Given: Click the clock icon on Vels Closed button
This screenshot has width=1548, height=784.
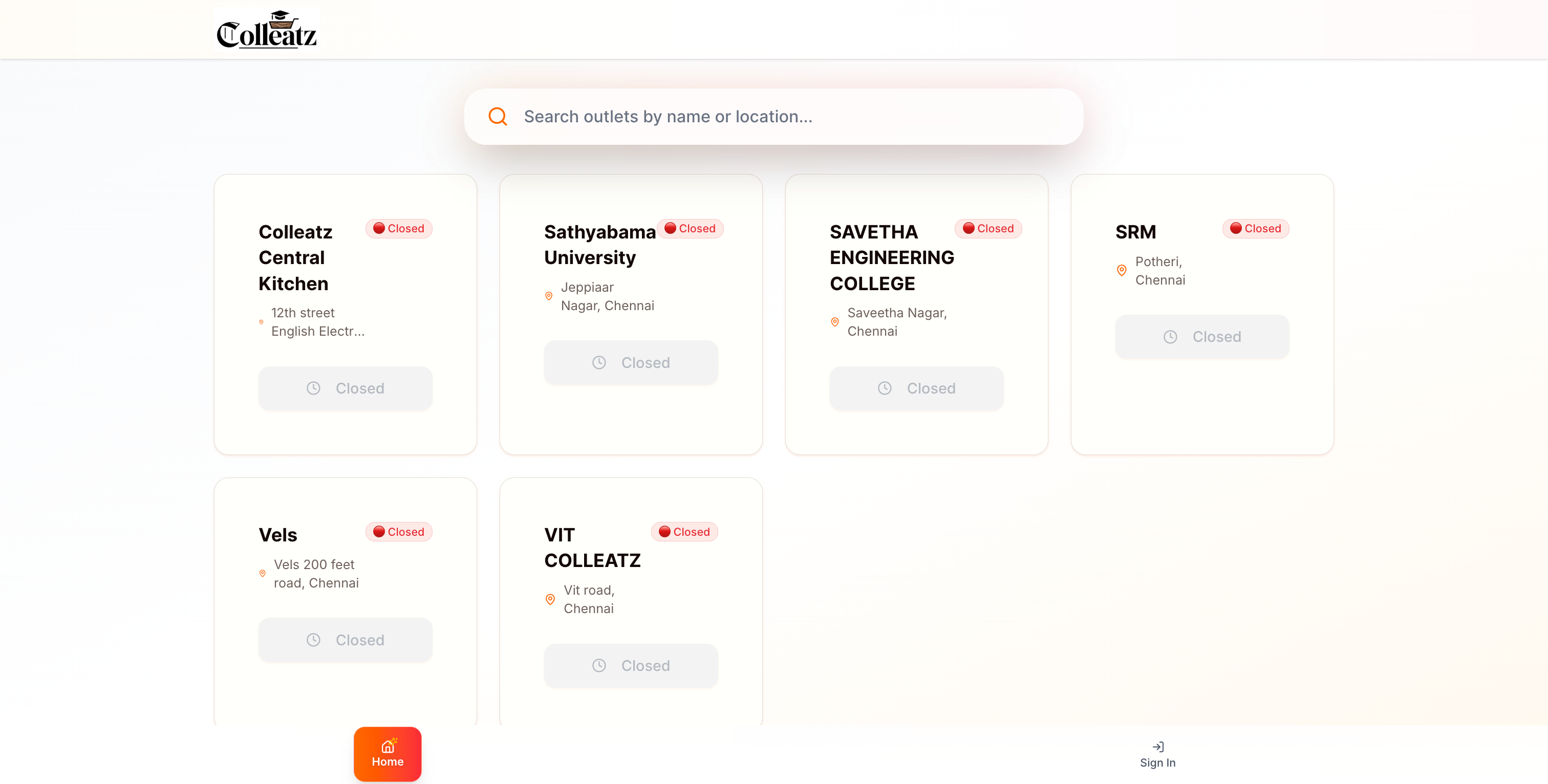Looking at the screenshot, I should [x=313, y=640].
